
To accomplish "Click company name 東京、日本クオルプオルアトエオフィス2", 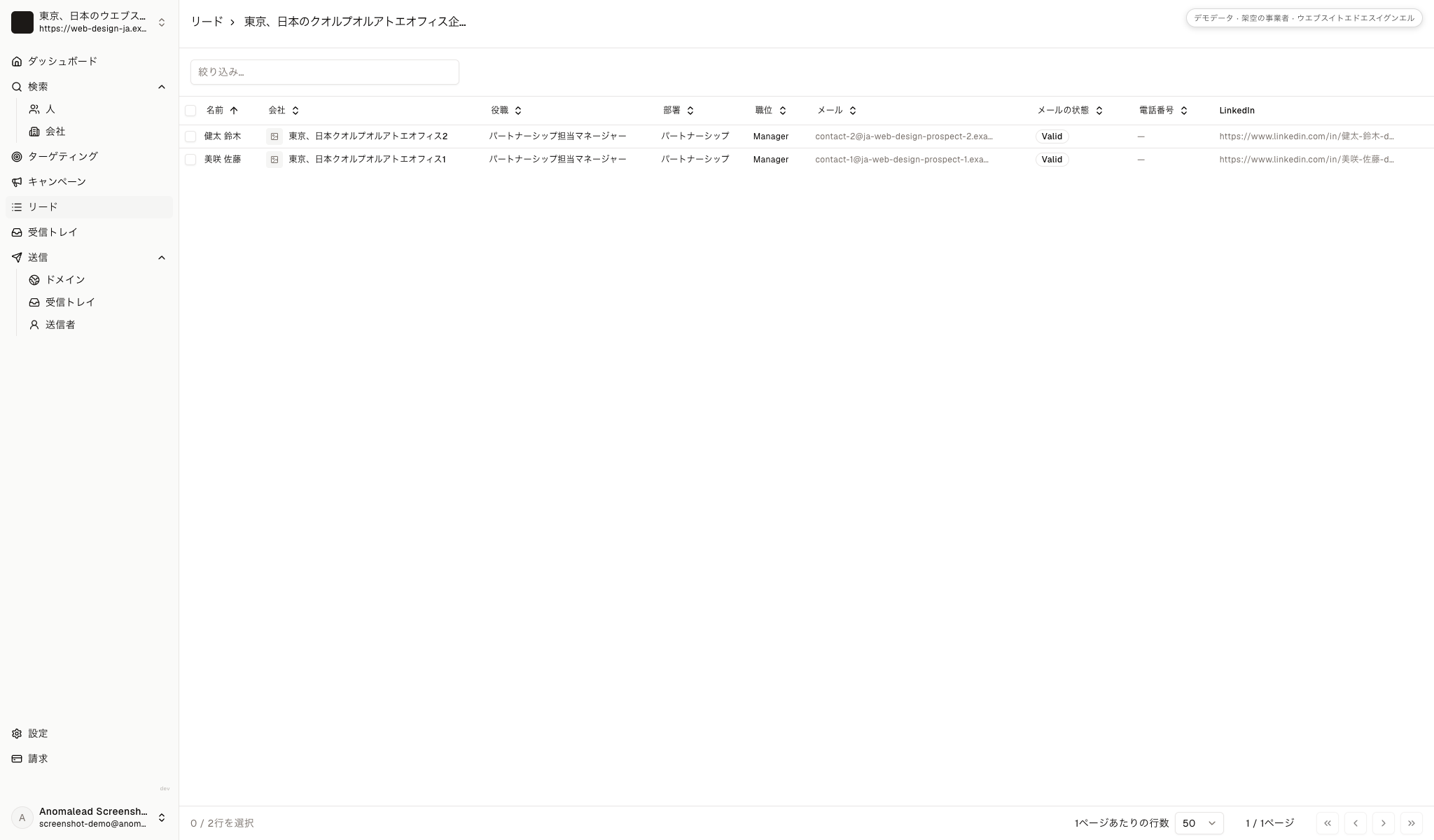I will (368, 136).
